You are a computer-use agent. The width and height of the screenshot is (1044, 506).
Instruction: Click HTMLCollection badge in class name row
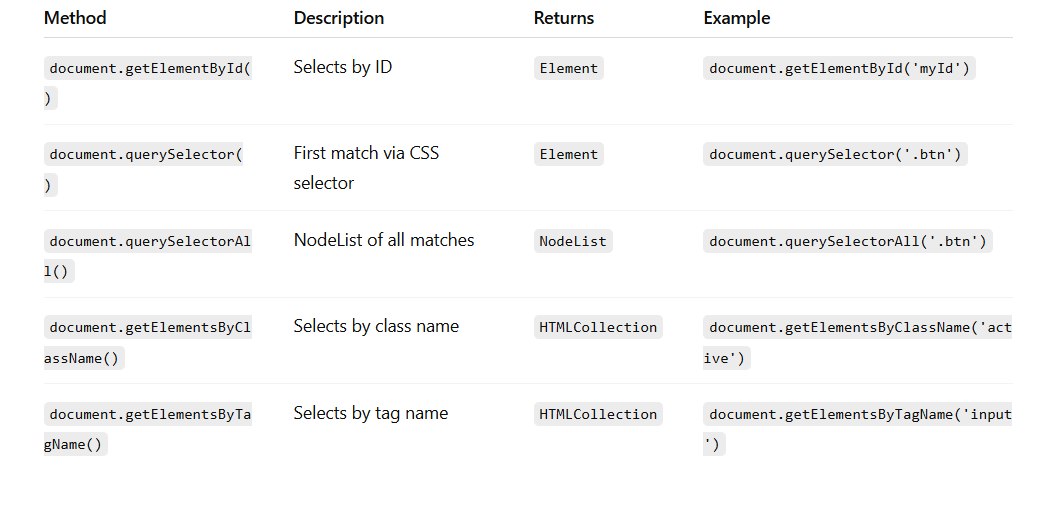click(x=598, y=328)
